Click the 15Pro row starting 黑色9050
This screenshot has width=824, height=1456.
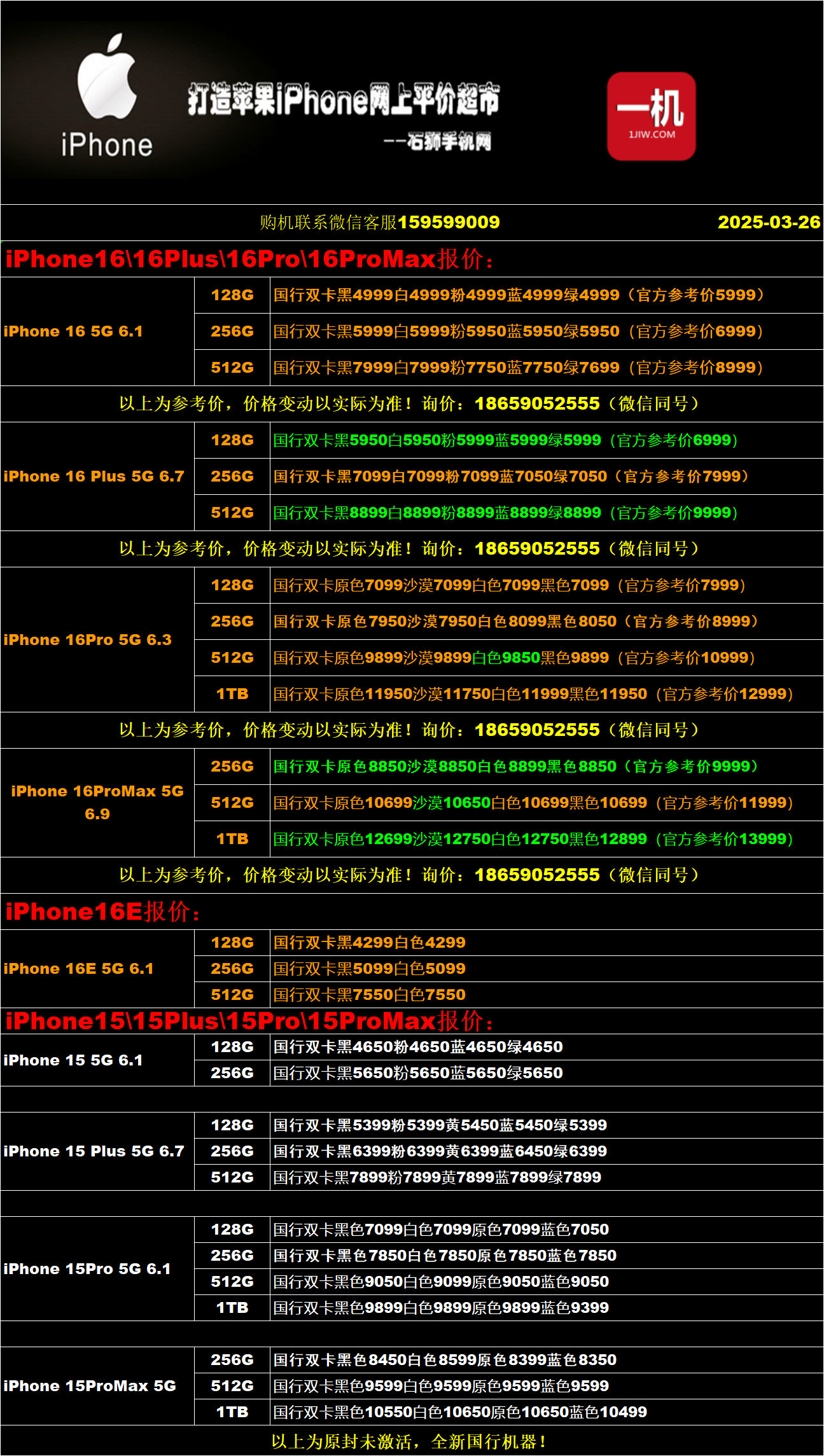[x=547, y=1282]
